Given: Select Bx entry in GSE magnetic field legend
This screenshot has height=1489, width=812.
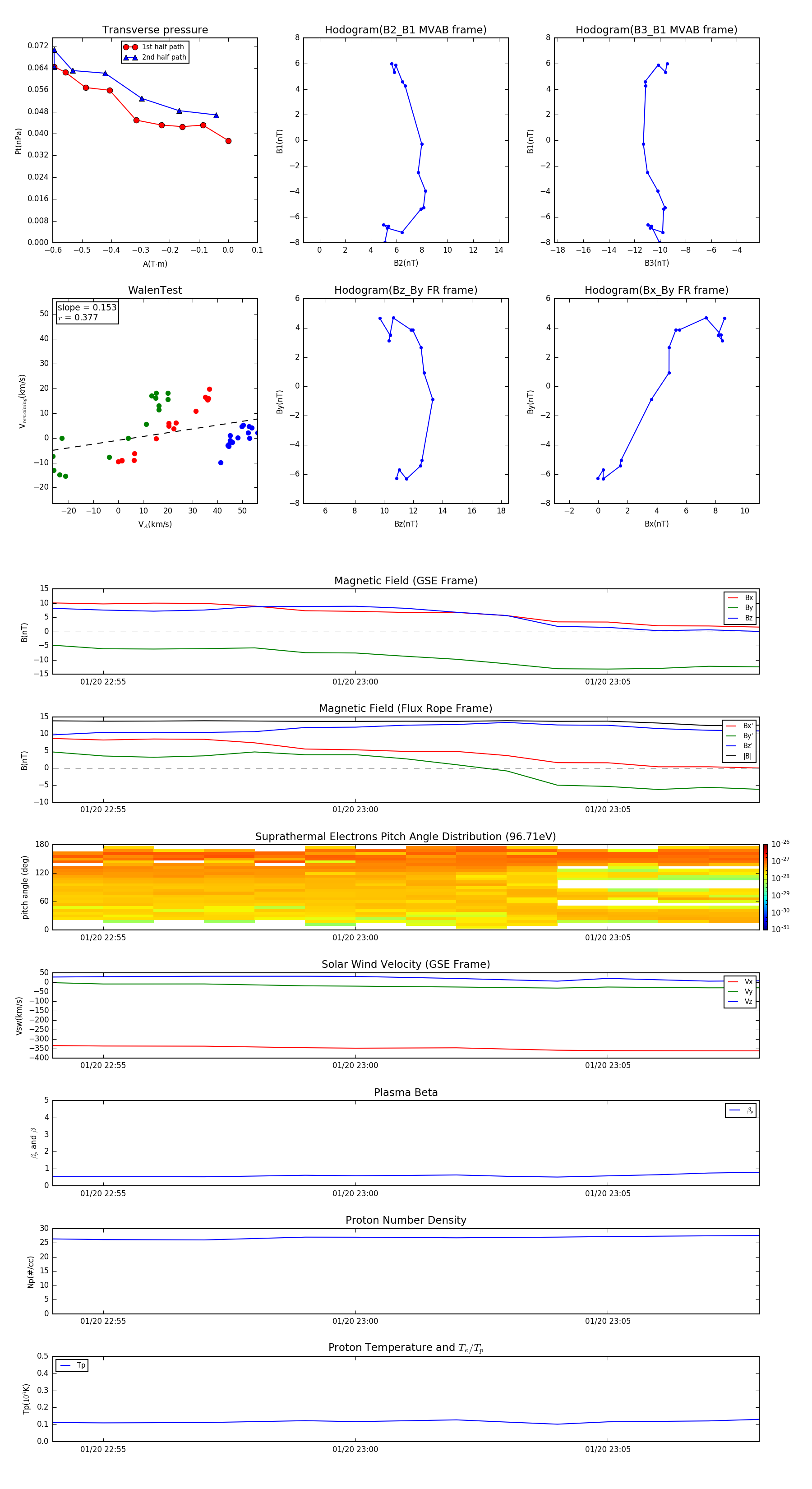Looking at the screenshot, I should pos(740,598).
